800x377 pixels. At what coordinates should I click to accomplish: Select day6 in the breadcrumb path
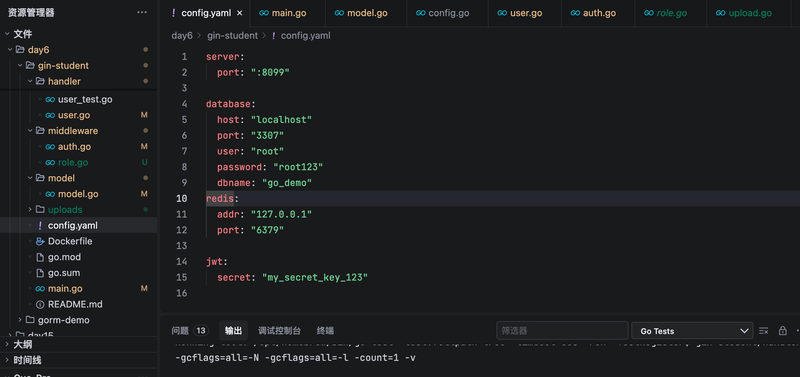tap(182, 36)
